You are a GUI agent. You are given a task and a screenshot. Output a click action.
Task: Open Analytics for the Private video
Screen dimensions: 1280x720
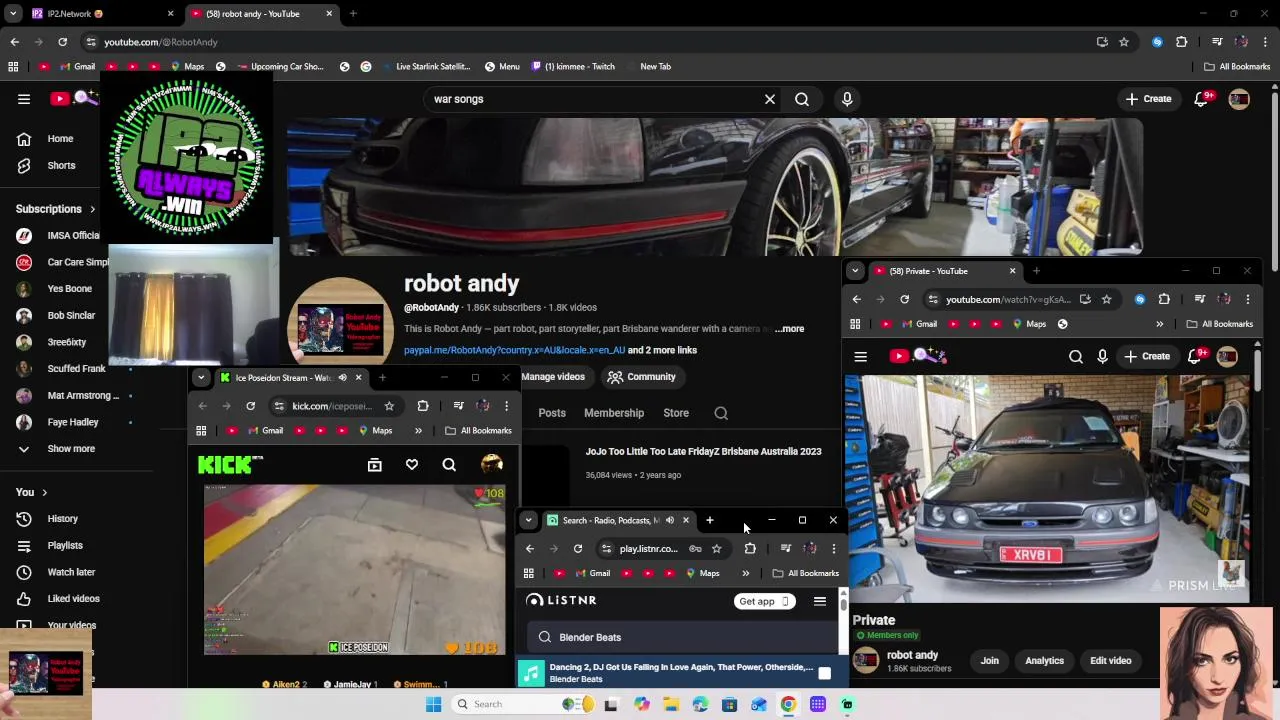pyautogui.click(x=1044, y=661)
